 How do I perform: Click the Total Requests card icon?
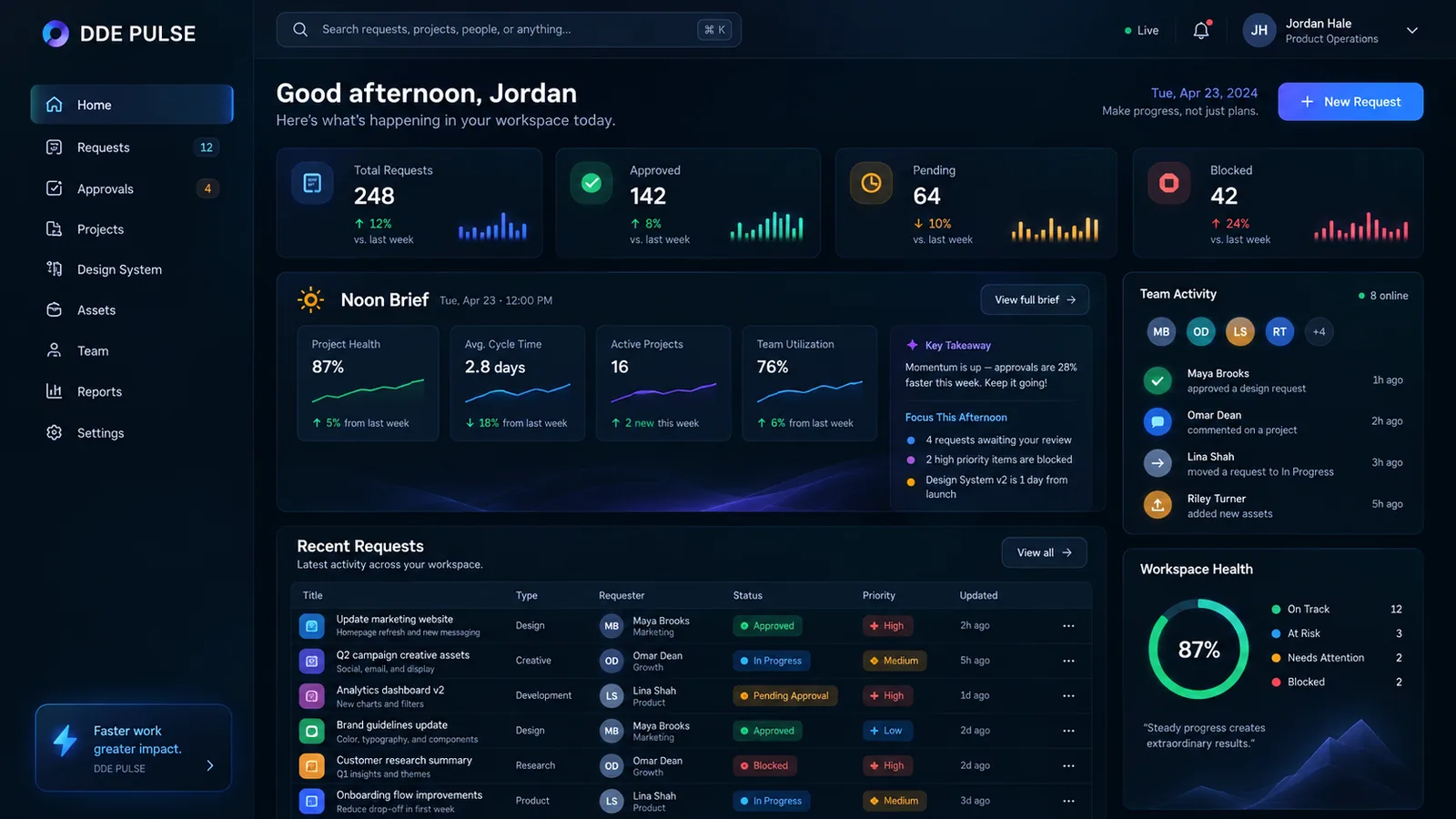(312, 183)
